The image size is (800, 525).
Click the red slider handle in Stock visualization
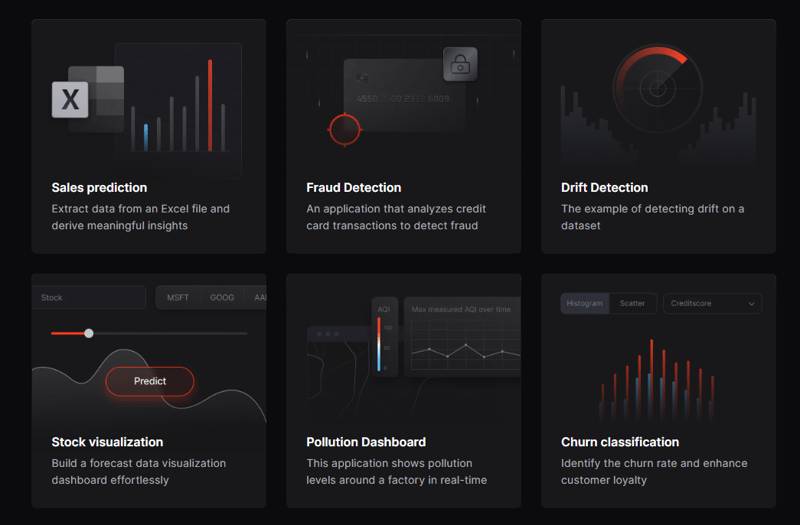(89, 333)
